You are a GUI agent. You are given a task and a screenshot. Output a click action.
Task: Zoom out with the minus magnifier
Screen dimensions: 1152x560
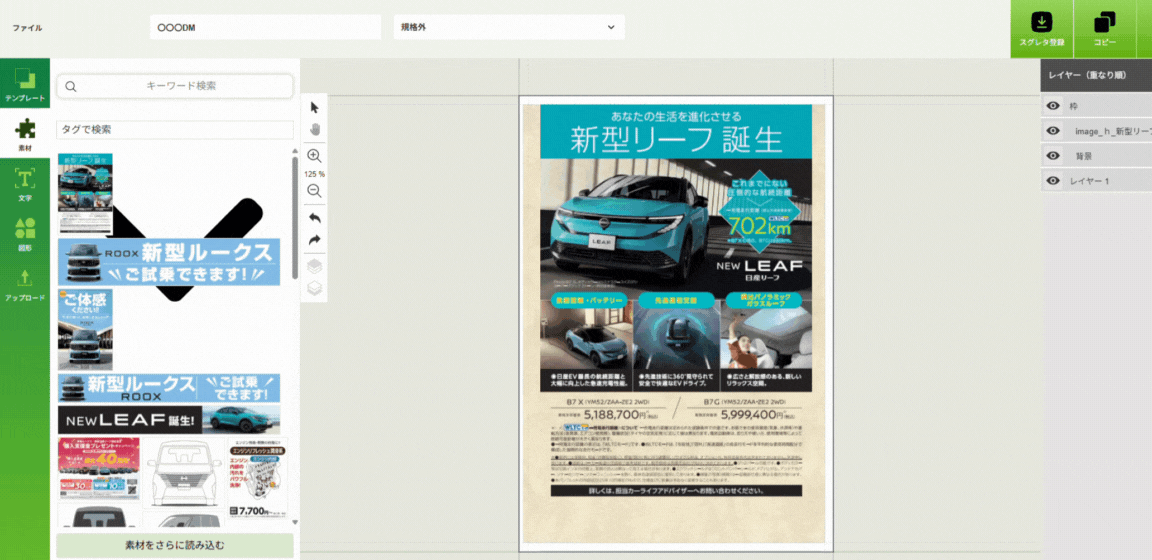point(315,191)
